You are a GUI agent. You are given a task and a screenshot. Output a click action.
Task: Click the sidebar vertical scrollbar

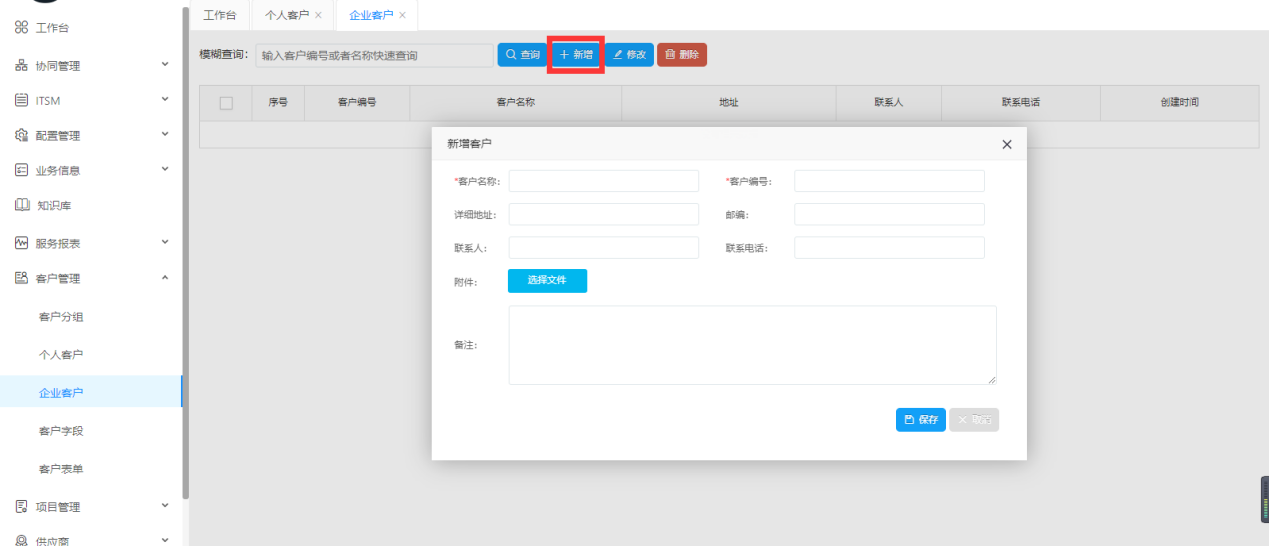[x=185, y=250]
